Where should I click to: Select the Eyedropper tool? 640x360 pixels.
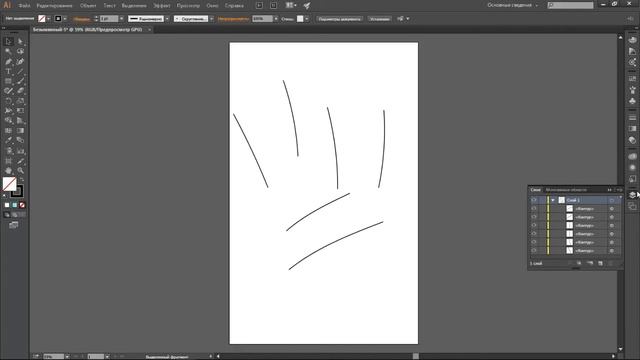(8, 140)
